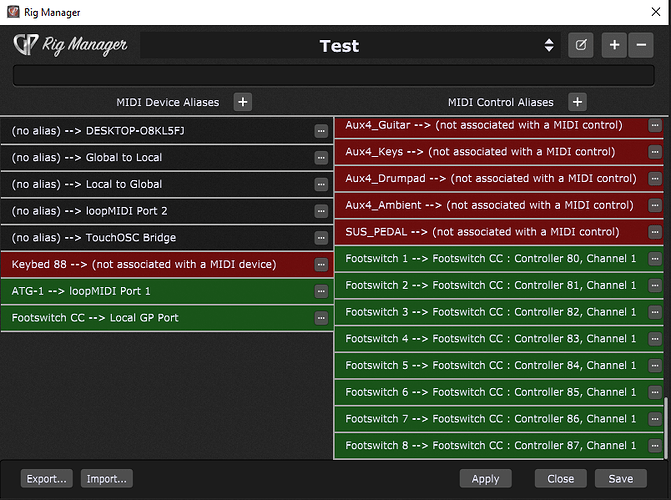Select the loopMIDI Port 2 device row
671x500 pixels.
[160, 211]
